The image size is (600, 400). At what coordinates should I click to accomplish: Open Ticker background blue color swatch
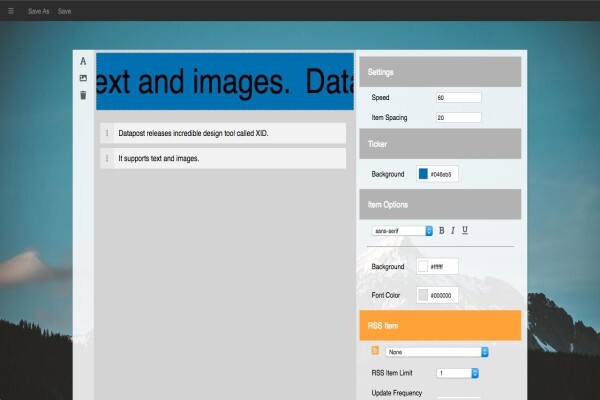pyautogui.click(x=423, y=174)
